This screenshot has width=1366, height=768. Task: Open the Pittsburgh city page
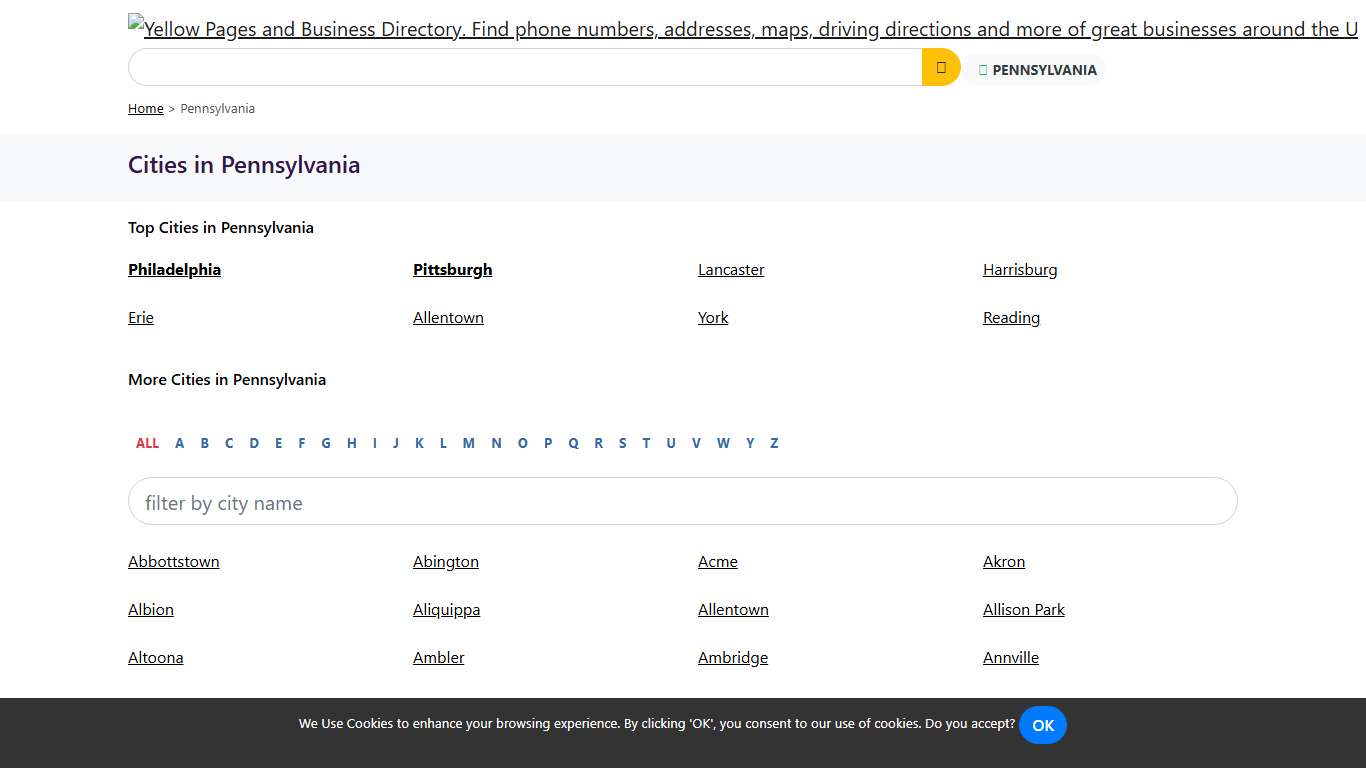tap(452, 269)
